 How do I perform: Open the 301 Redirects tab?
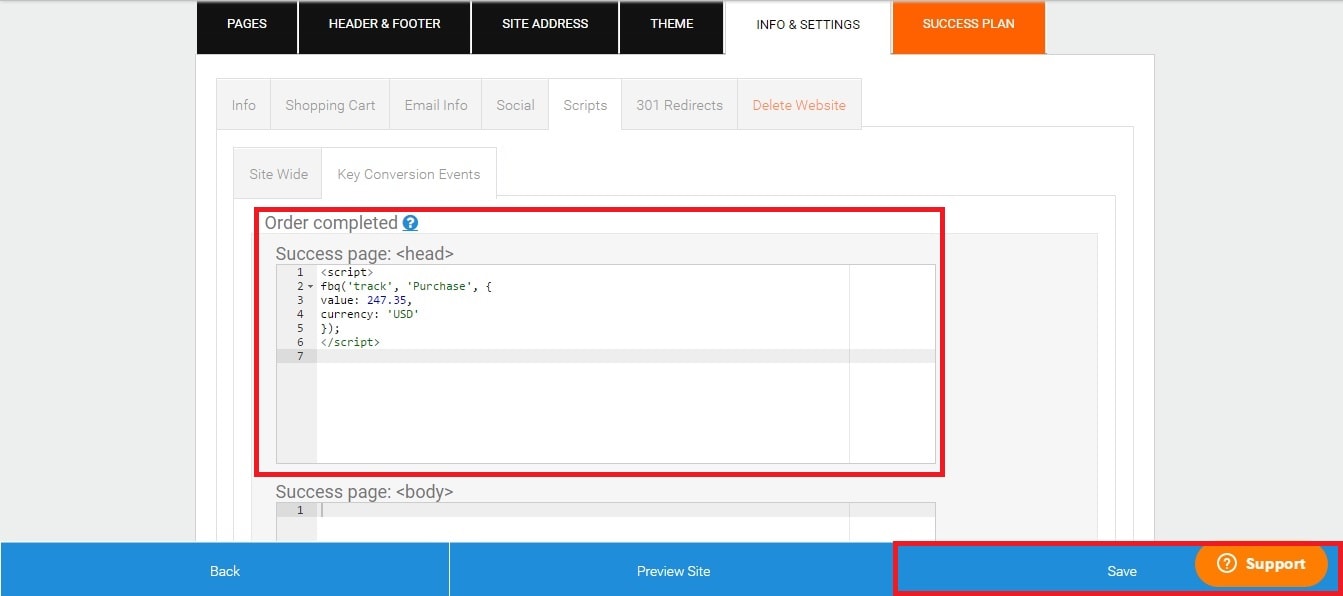[678, 104]
